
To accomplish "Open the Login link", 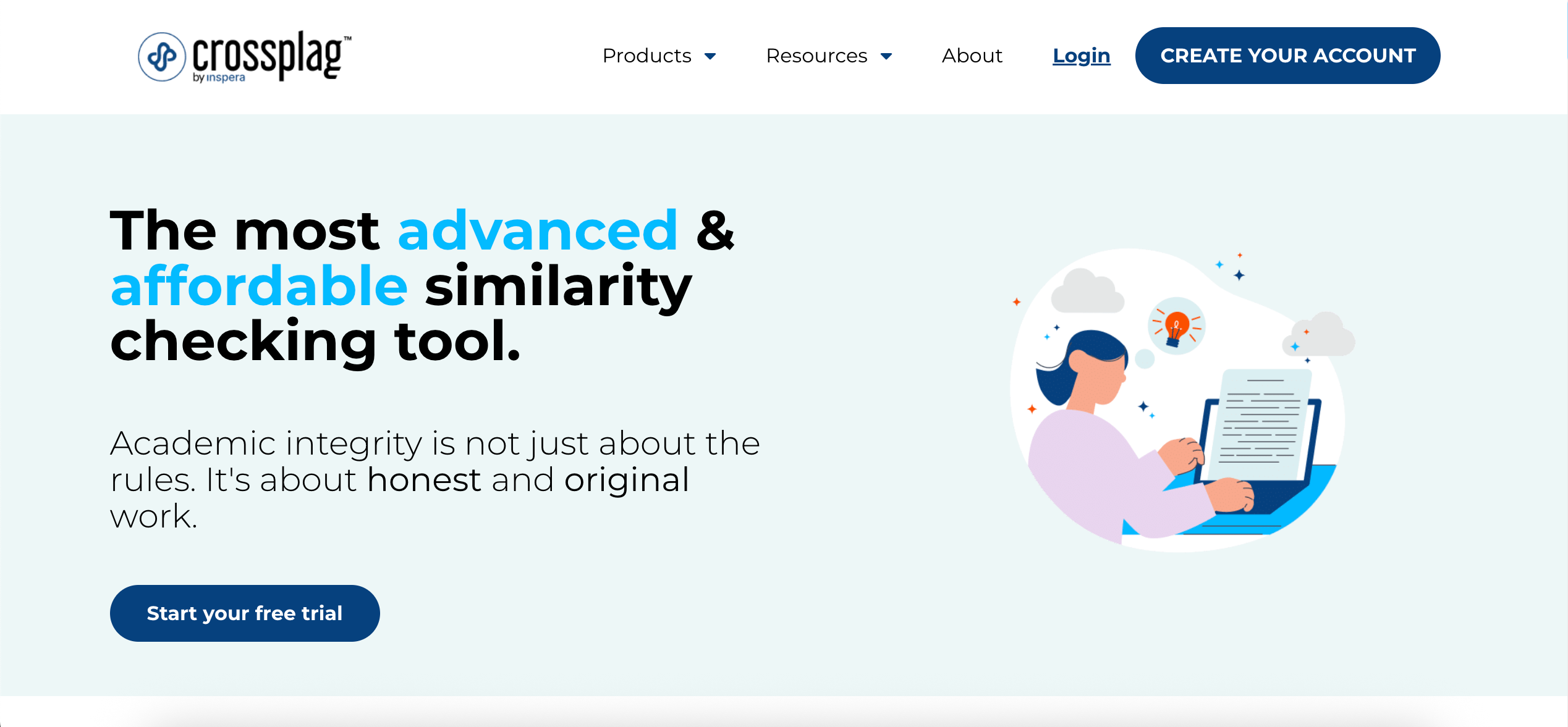I will coord(1081,56).
